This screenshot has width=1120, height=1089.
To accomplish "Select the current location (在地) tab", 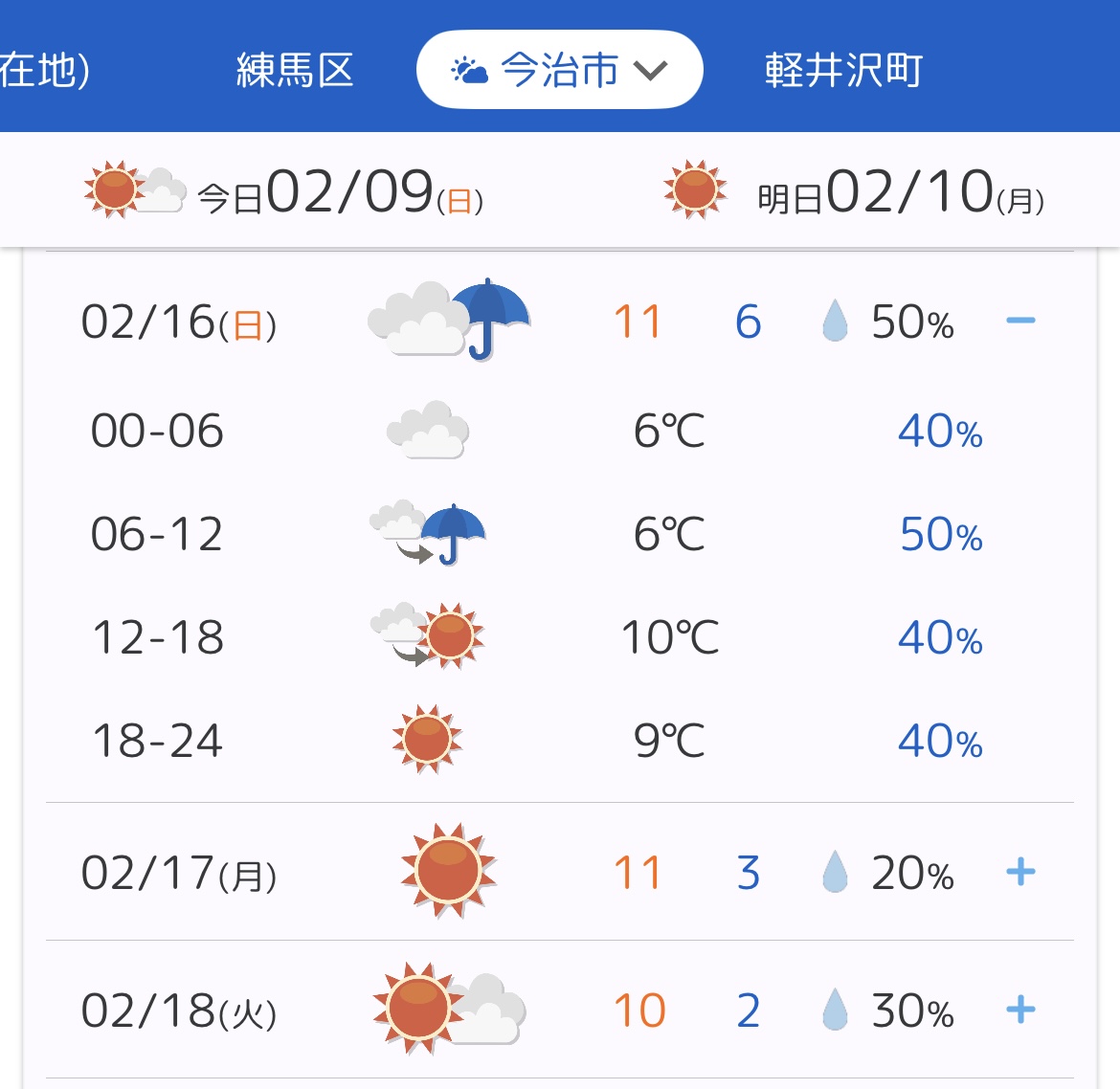I will click(x=45, y=70).
